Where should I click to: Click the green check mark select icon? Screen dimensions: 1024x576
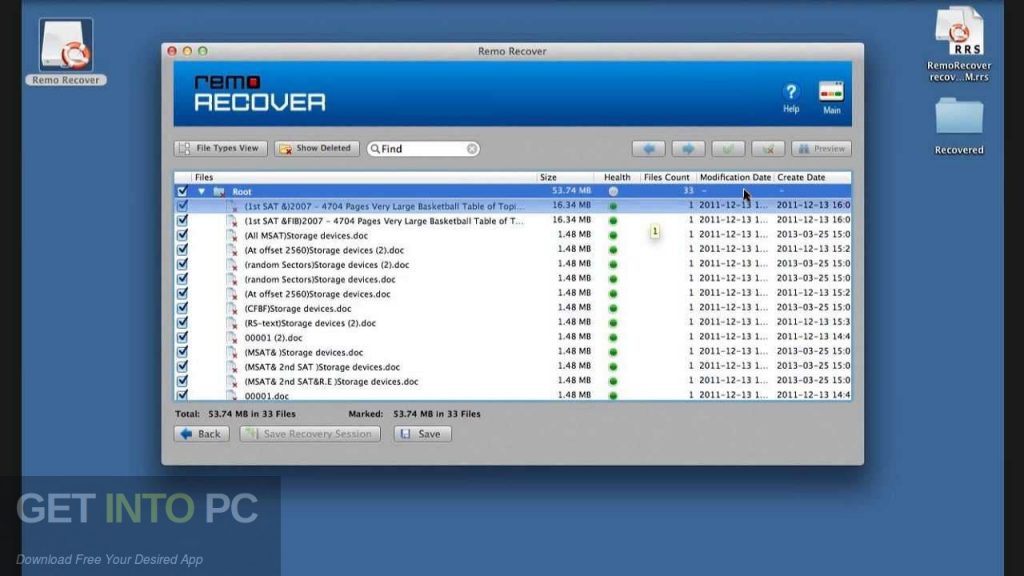727,148
